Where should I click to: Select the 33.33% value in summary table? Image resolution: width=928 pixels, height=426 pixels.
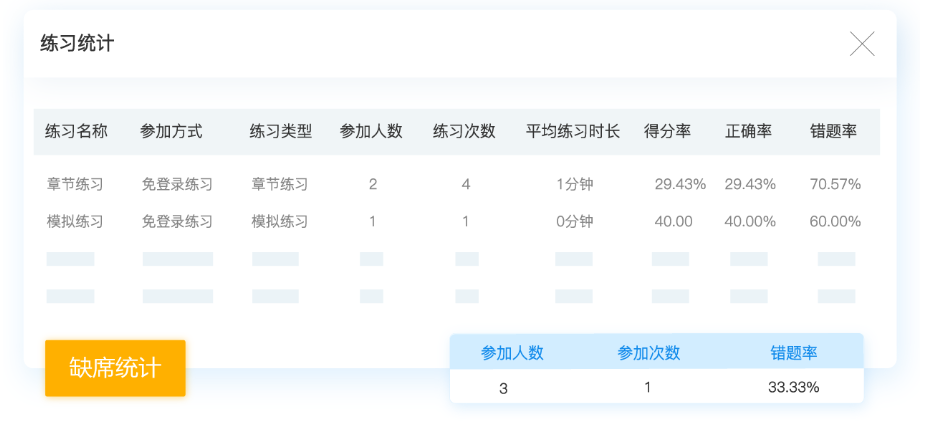[x=795, y=387]
